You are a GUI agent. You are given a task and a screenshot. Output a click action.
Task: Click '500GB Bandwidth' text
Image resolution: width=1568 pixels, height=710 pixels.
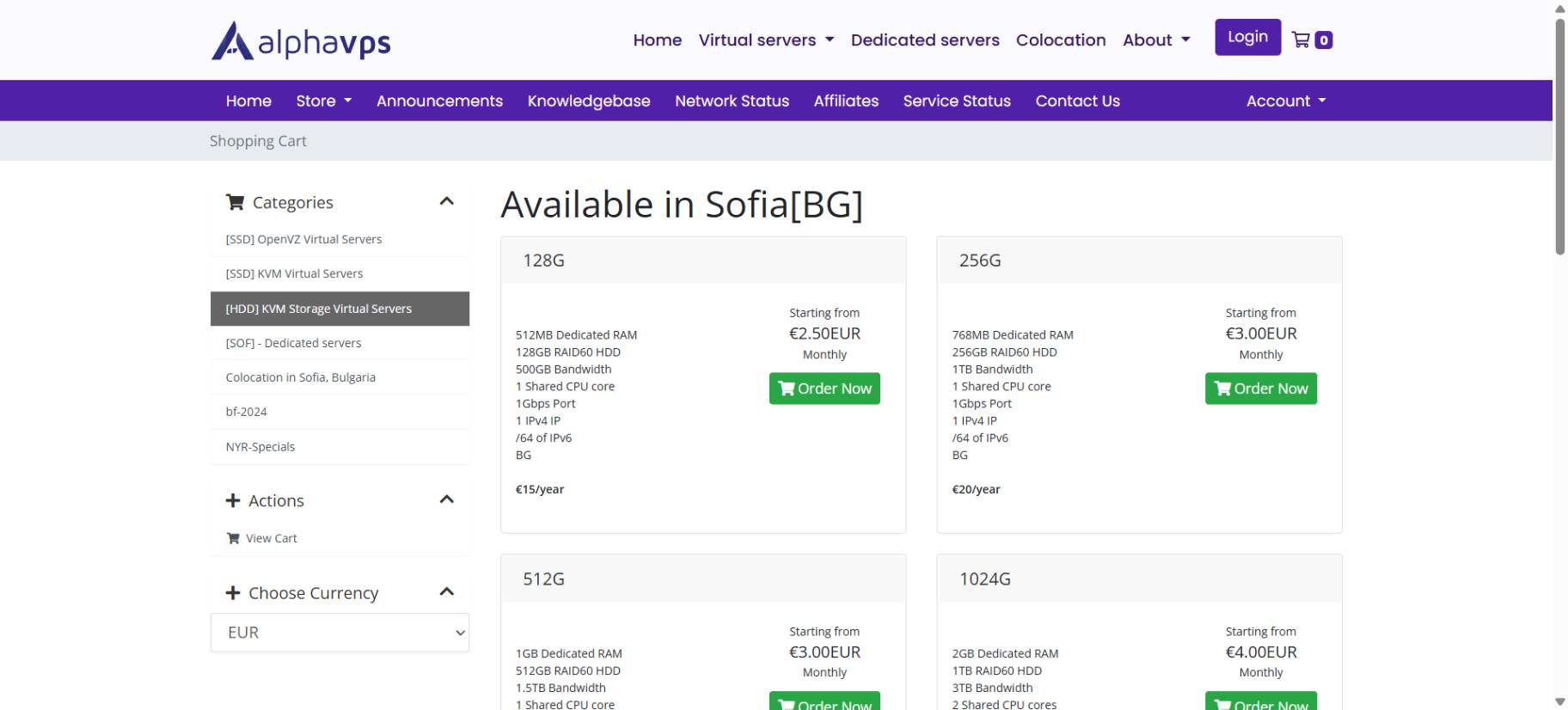563,370
